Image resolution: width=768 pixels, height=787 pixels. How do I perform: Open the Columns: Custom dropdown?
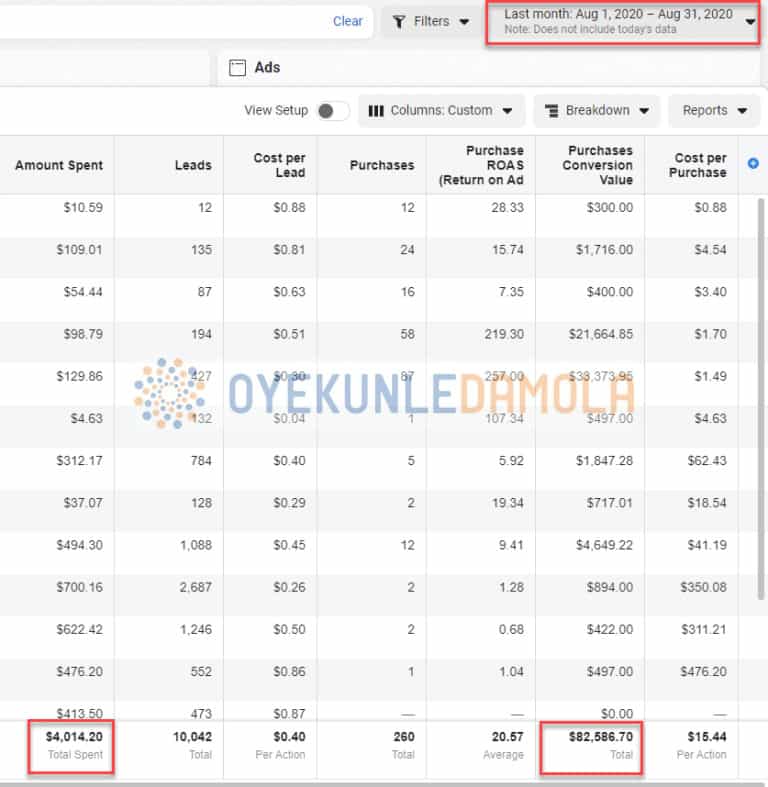click(441, 110)
